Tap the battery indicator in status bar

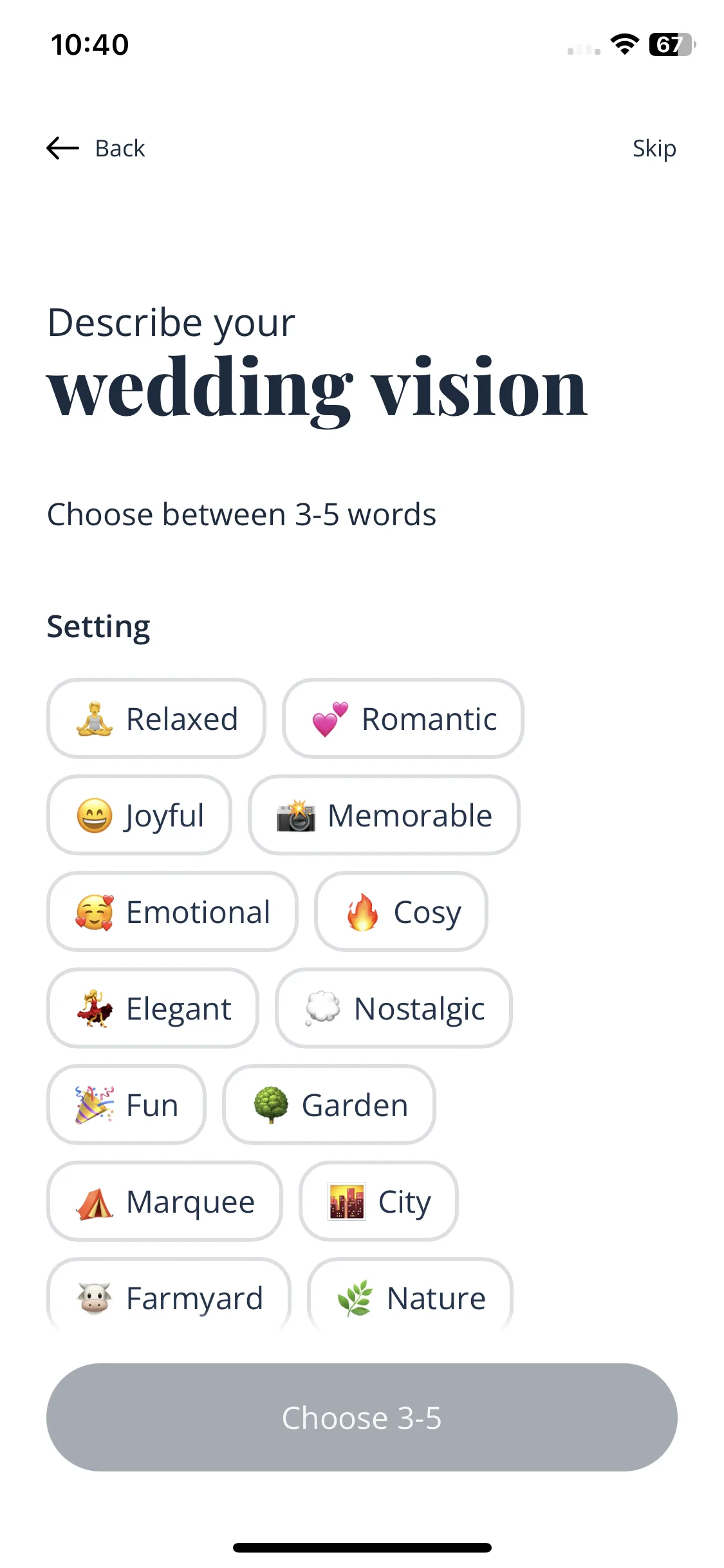(673, 44)
